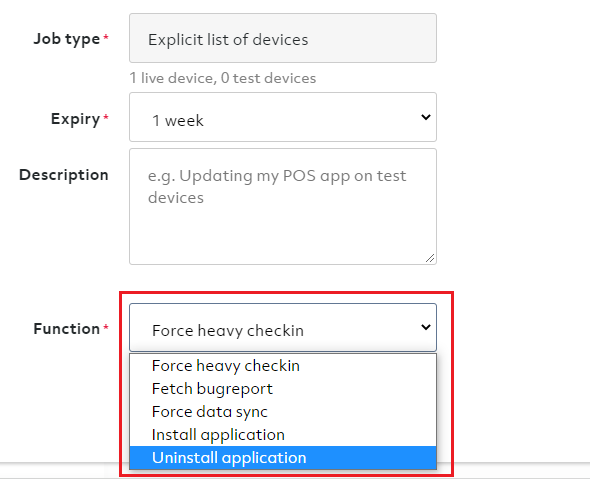Click the 'Description' field label

click(64, 175)
